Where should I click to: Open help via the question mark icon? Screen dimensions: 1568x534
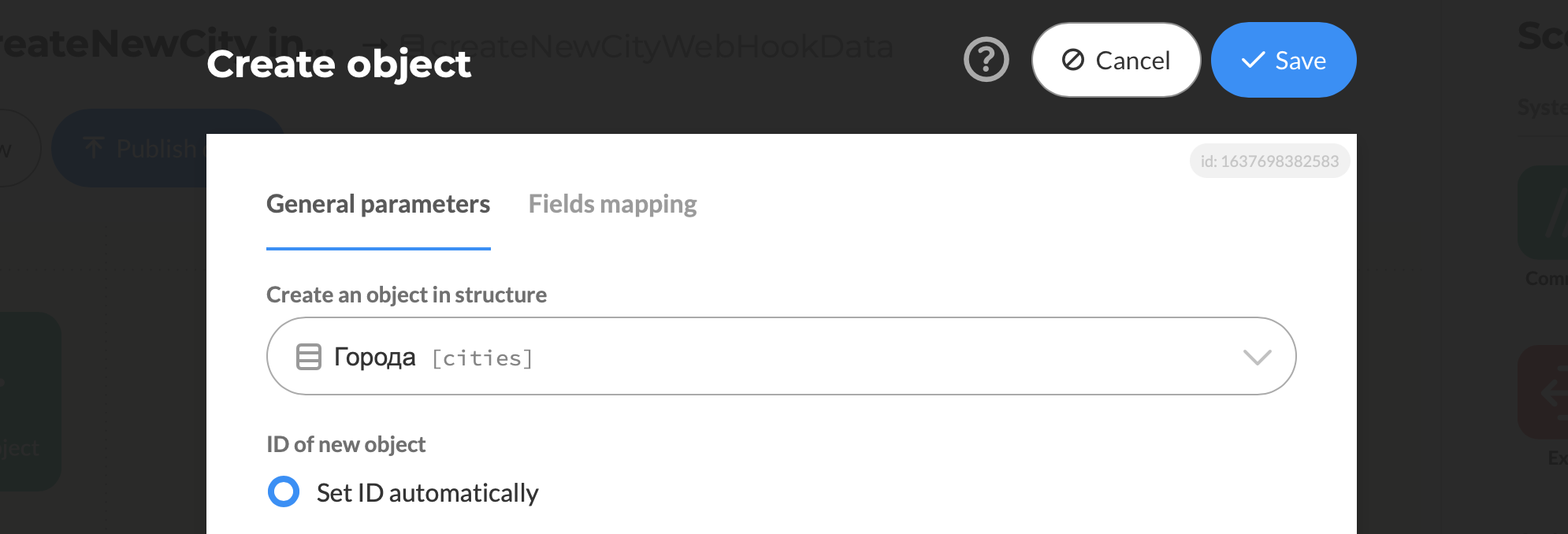point(986,59)
